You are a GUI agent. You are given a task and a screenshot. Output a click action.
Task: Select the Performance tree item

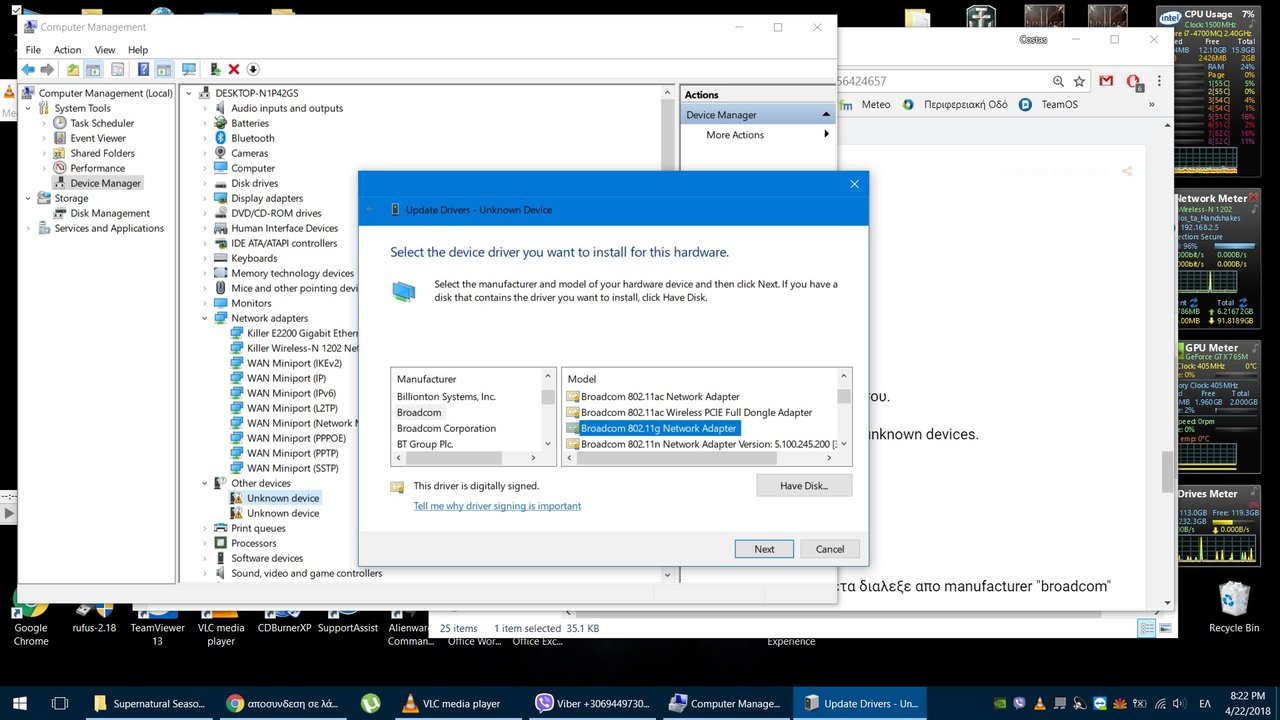98,168
